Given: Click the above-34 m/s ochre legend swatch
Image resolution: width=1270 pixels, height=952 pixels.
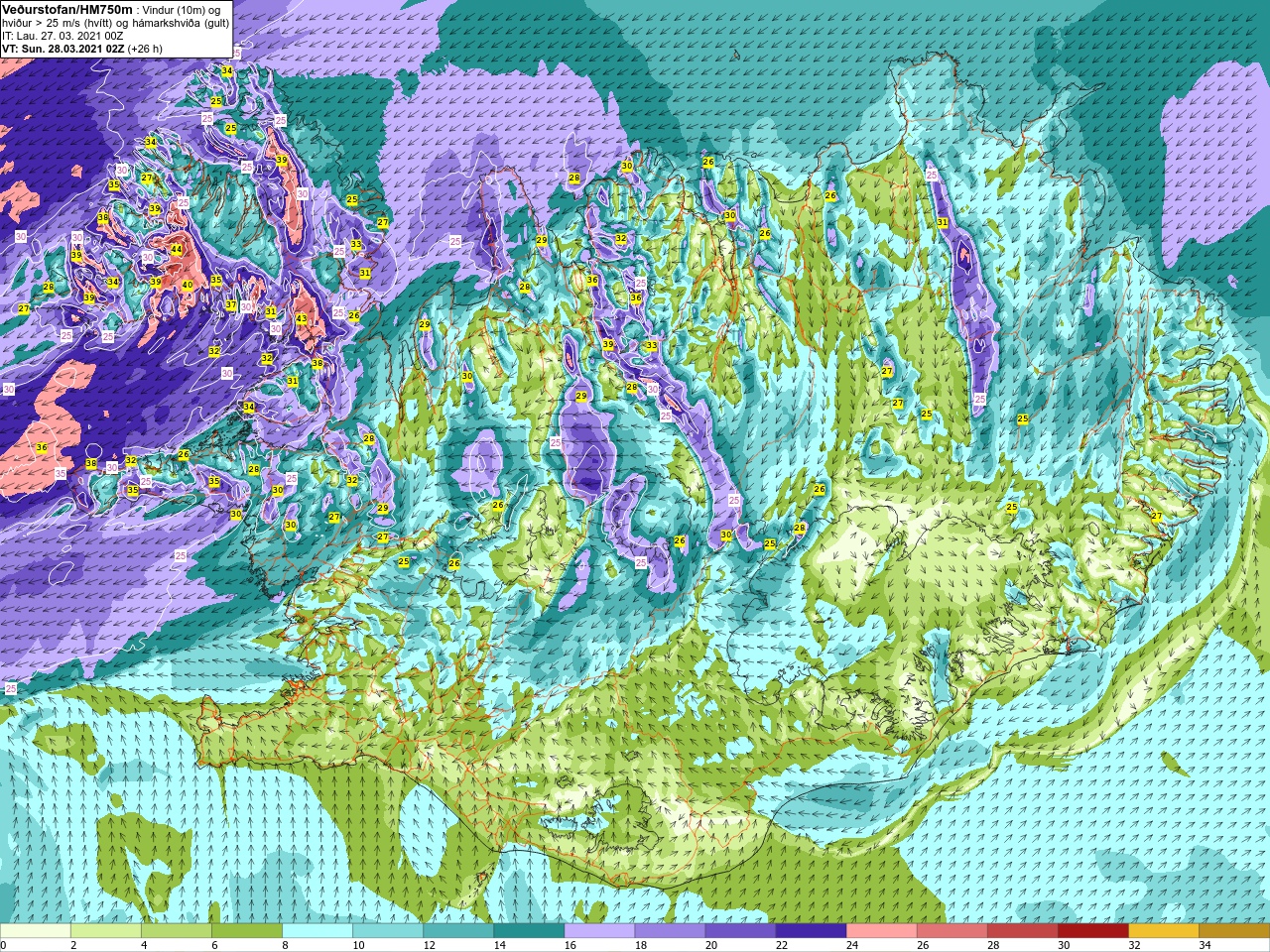Looking at the screenshot, I should [1233, 931].
